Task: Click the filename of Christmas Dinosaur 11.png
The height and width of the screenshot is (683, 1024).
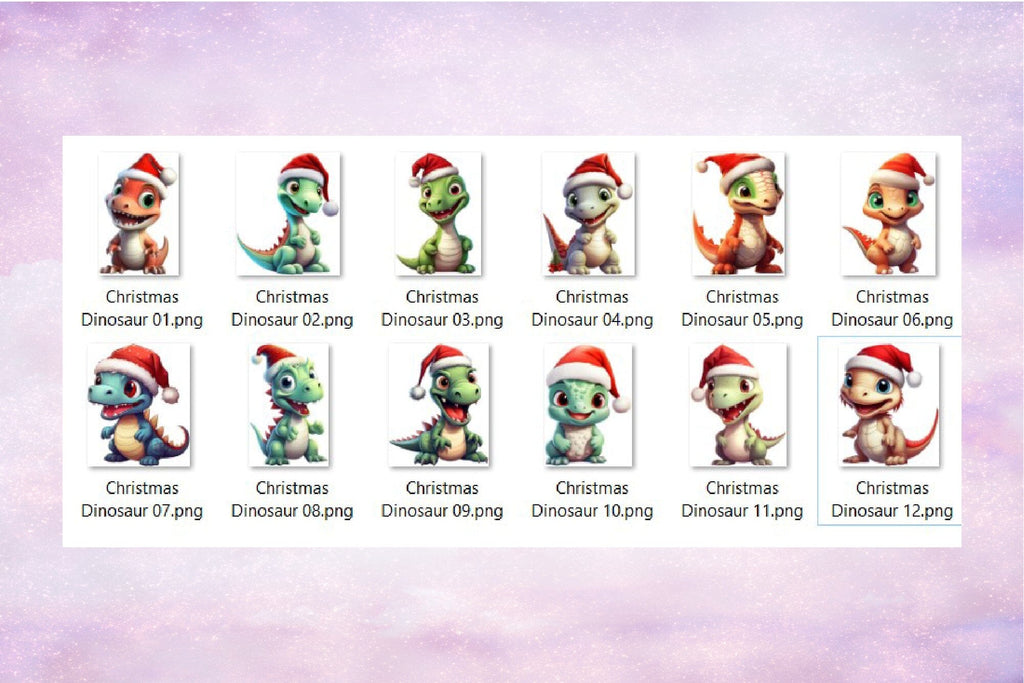Action: (x=741, y=499)
